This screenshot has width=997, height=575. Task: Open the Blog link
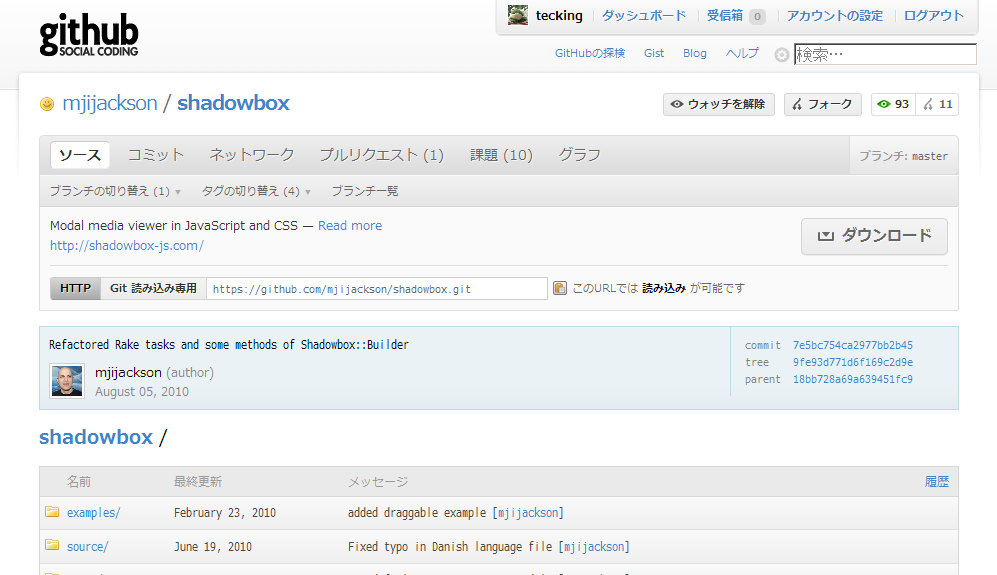[694, 53]
